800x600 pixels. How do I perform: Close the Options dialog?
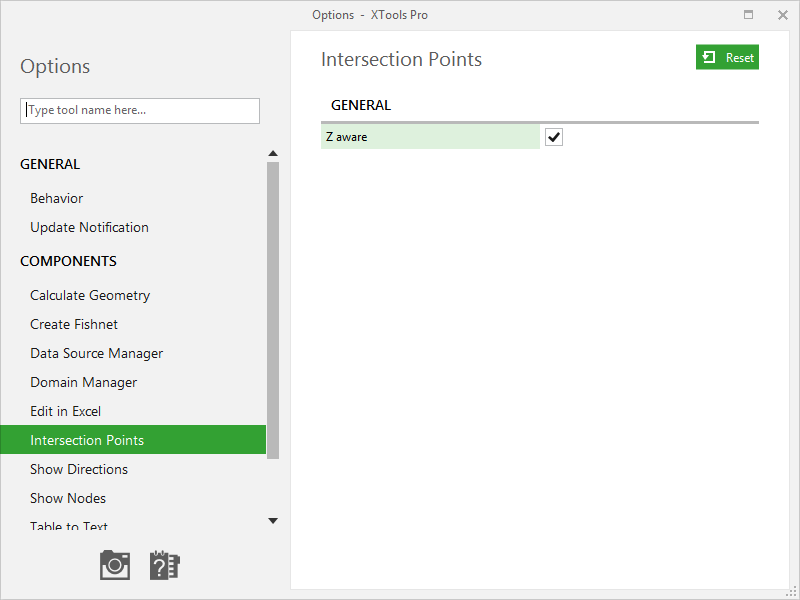pyautogui.click(x=783, y=15)
